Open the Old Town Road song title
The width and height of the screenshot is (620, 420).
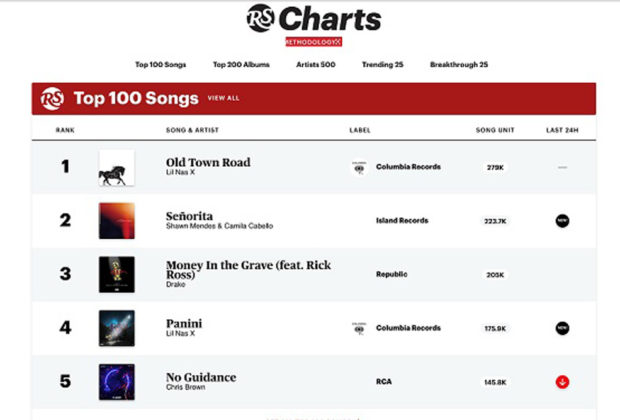pos(208,162)
